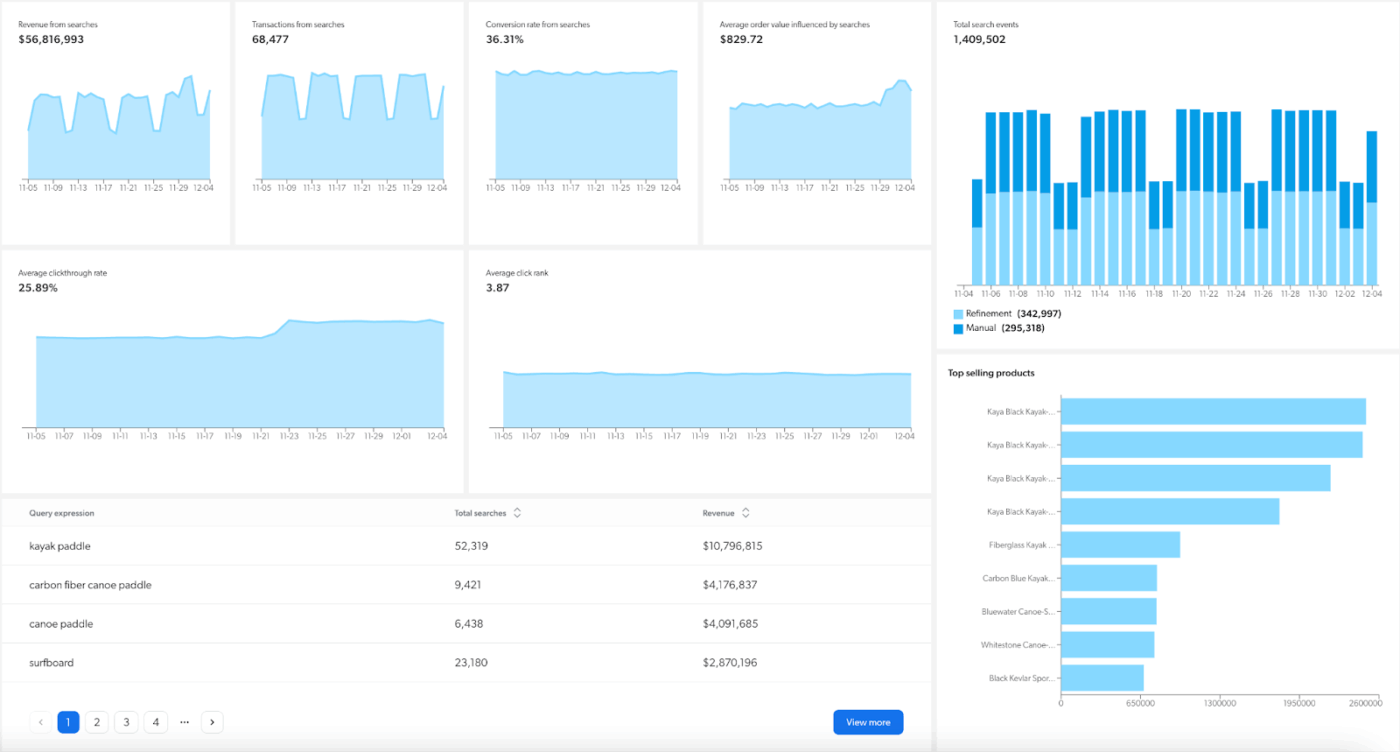Click the Query expression column header
This screenshot has width=1400, height=752.
(x=62, y=513)
